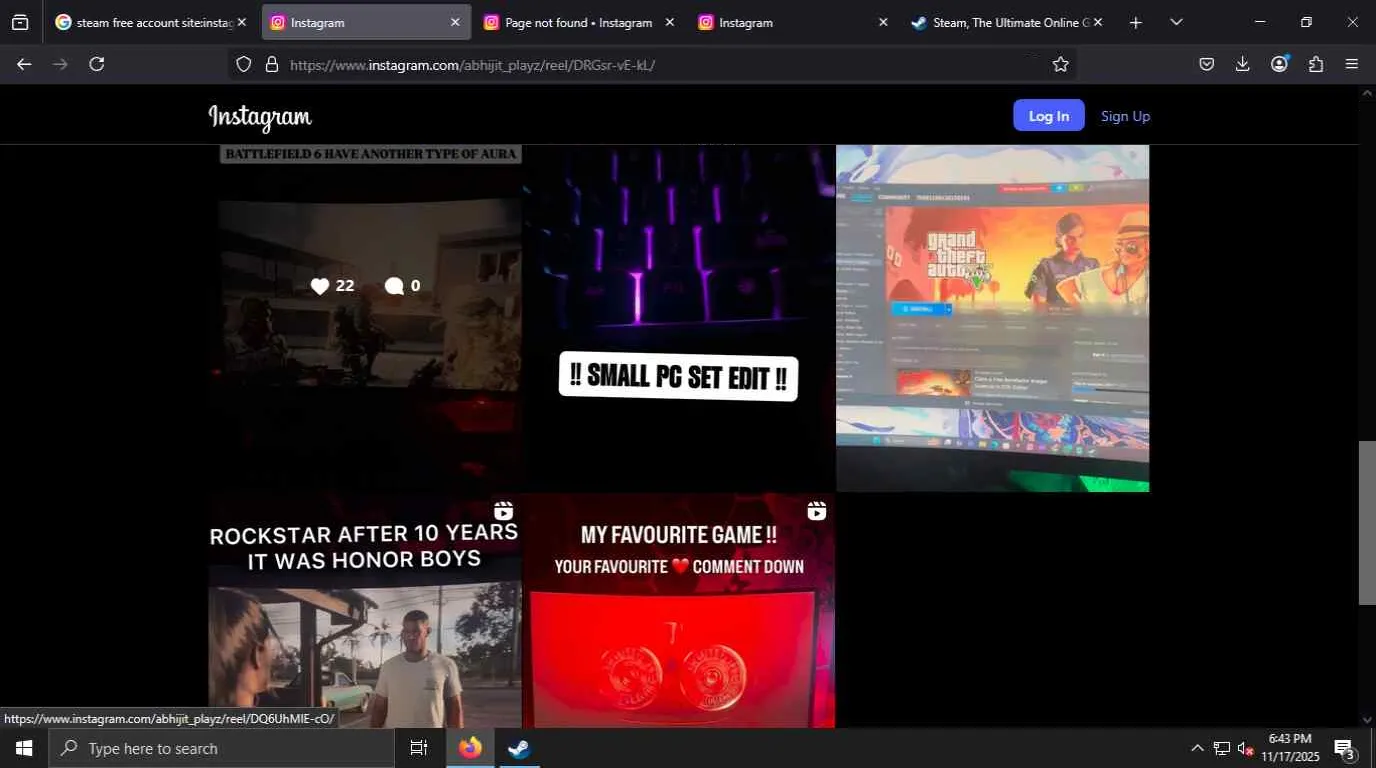Viewport: 1376px width, 768px height.
Task: Open the Firefox account menu
Action: click(x=1279, y=64)
